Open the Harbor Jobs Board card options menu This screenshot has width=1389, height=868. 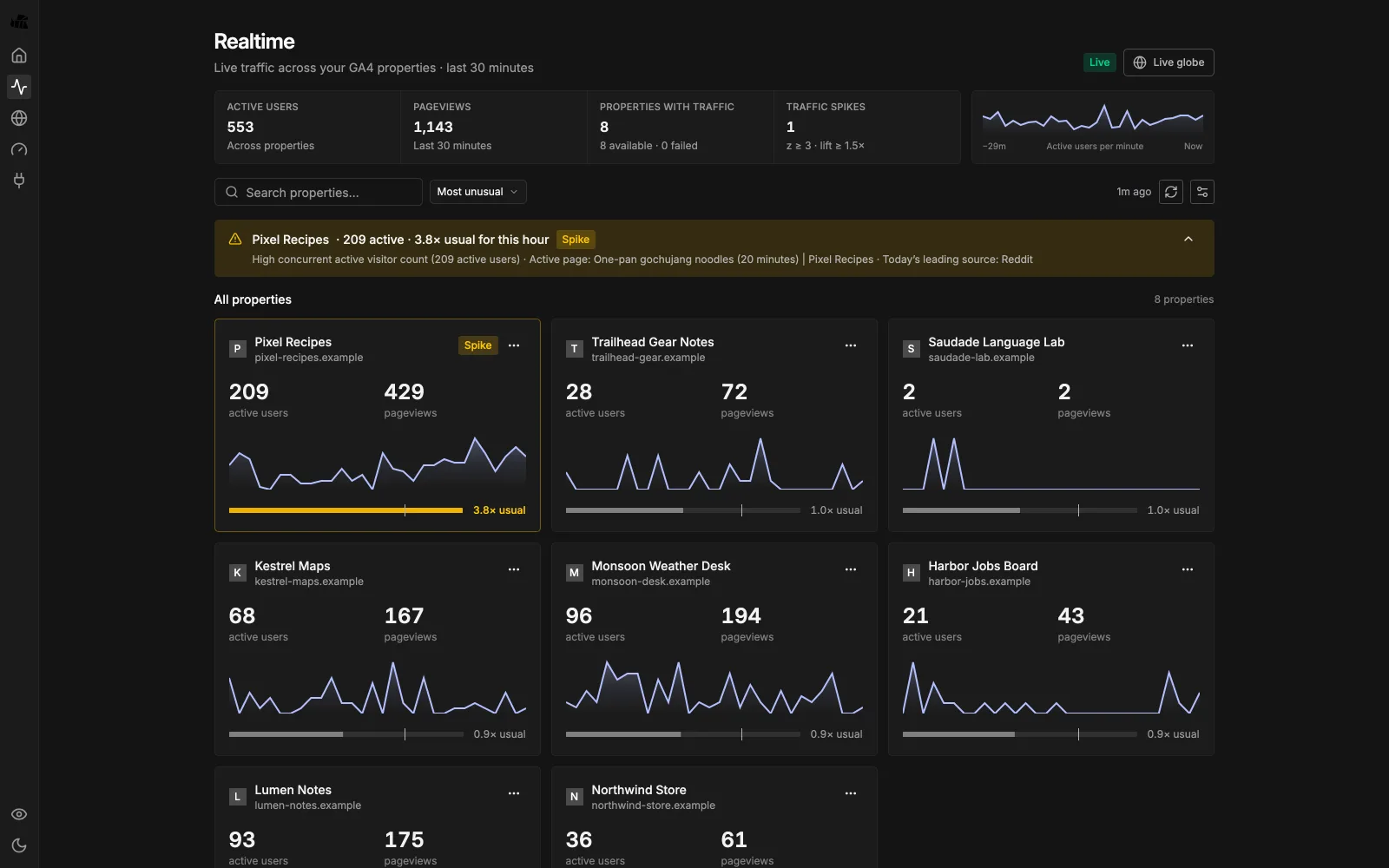[1188, 569]
